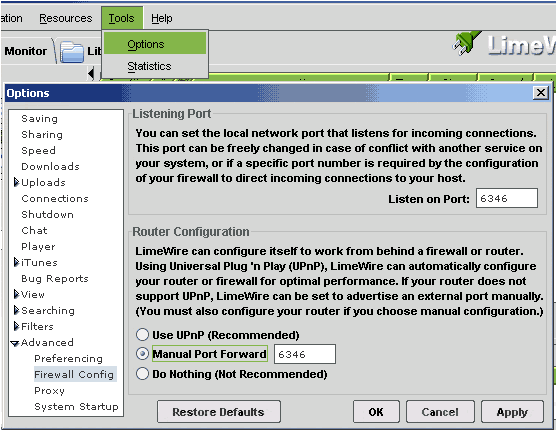Close the Options dialog
The width and height of the screenshot is (557, 431).
(x=541, y=93)
